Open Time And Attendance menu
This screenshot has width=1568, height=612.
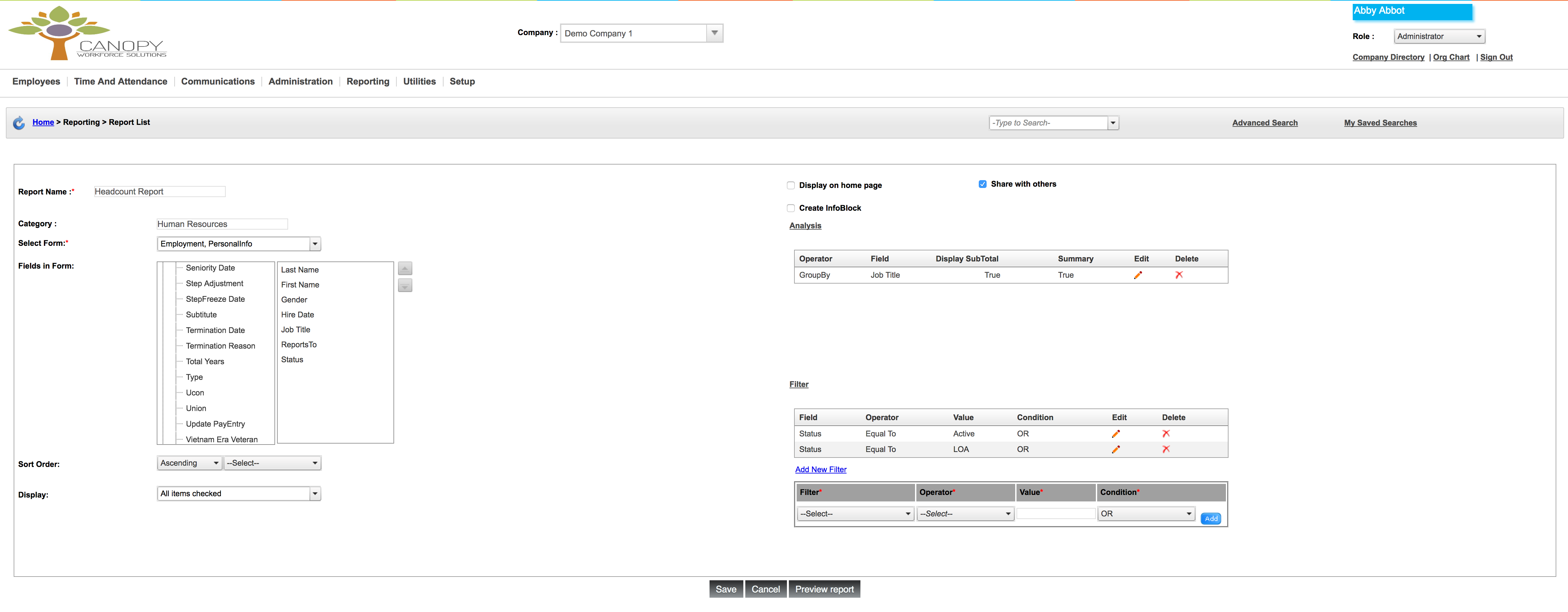[121, 82]
